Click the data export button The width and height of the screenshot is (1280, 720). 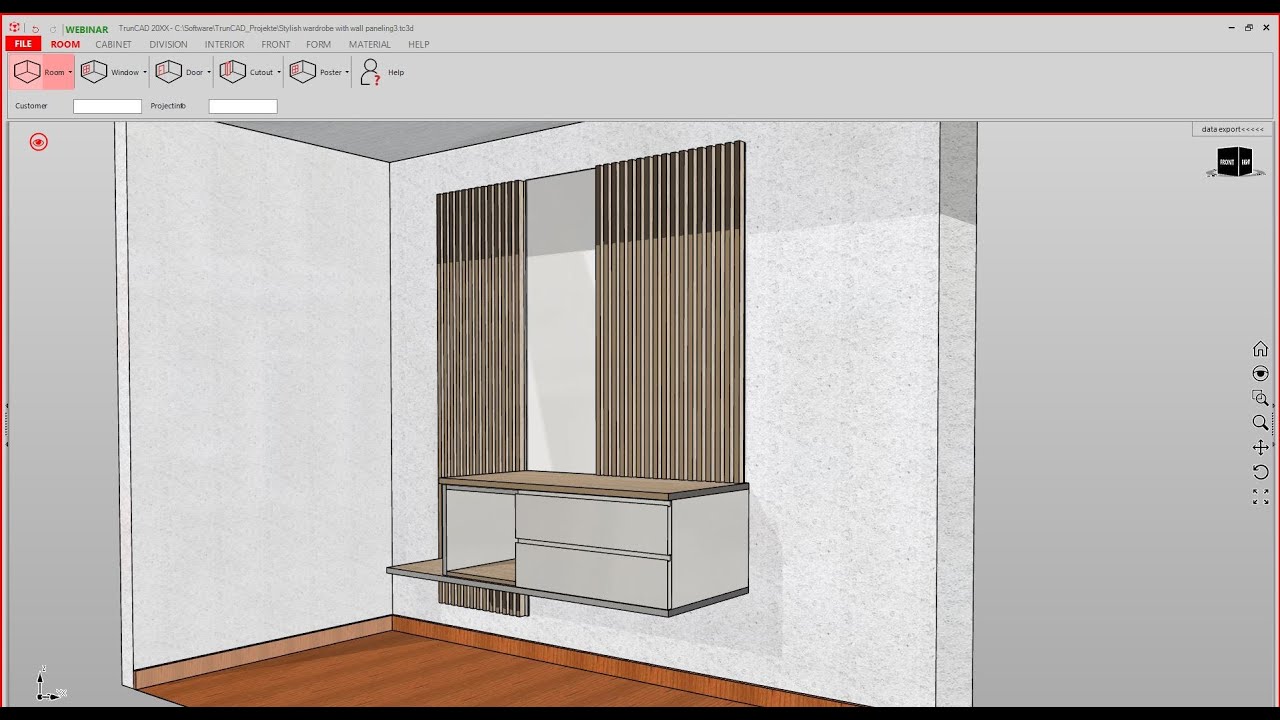(x=1232, y=129)
